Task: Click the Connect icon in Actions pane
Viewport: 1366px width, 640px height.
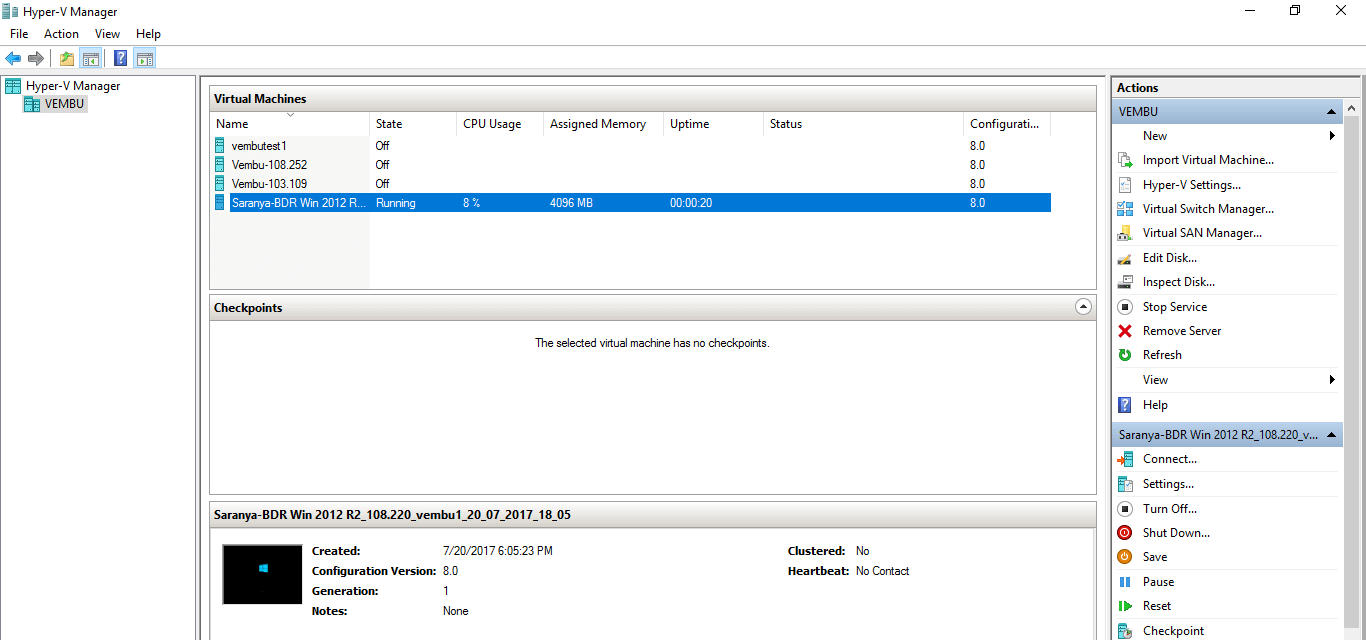Action: point(1124,459)
